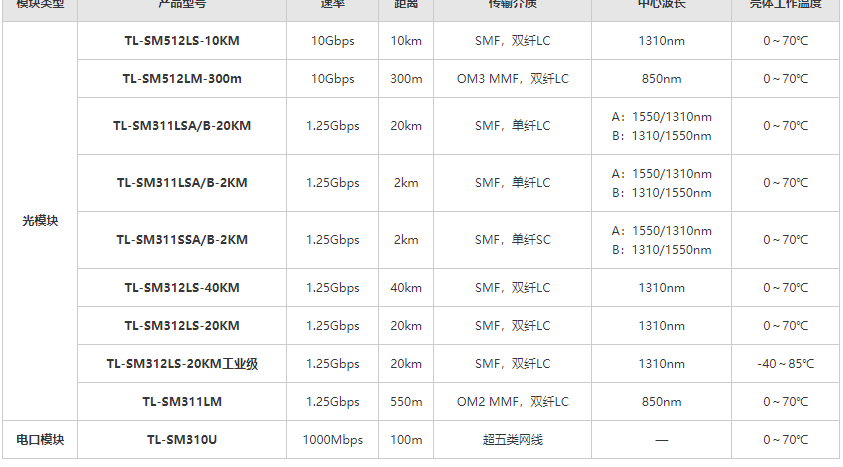Click the 电口模块 module type cell
Image resolution: width=843 pixels, height=467 pixels.
(40, 440)
